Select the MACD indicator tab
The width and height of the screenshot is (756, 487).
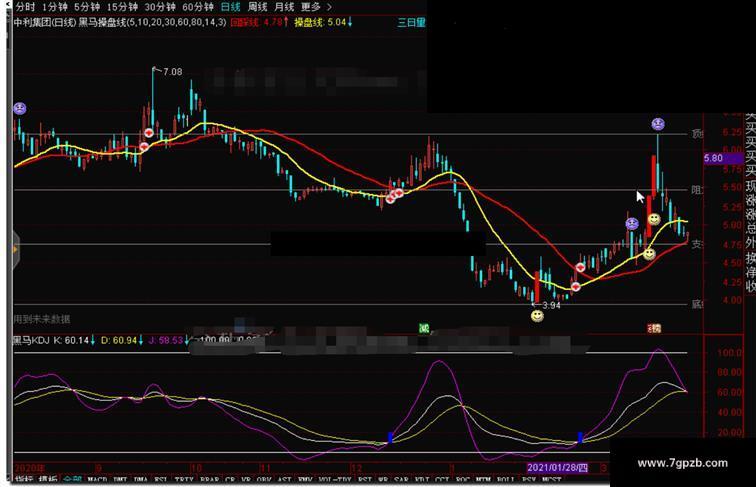click(x=97, y=480)
